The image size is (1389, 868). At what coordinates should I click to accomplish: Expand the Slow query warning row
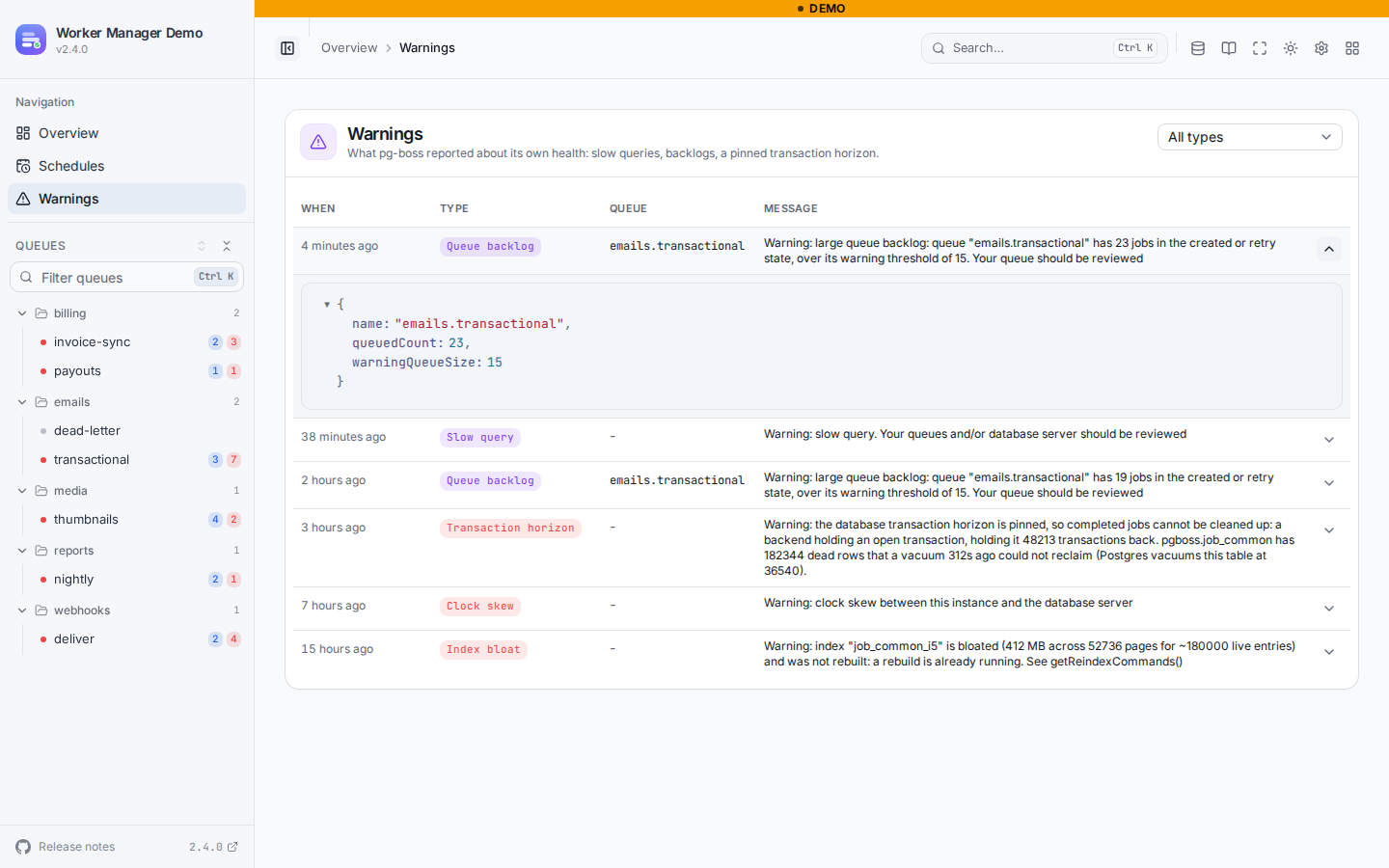pyautogui.click(x=1329, y=440)
